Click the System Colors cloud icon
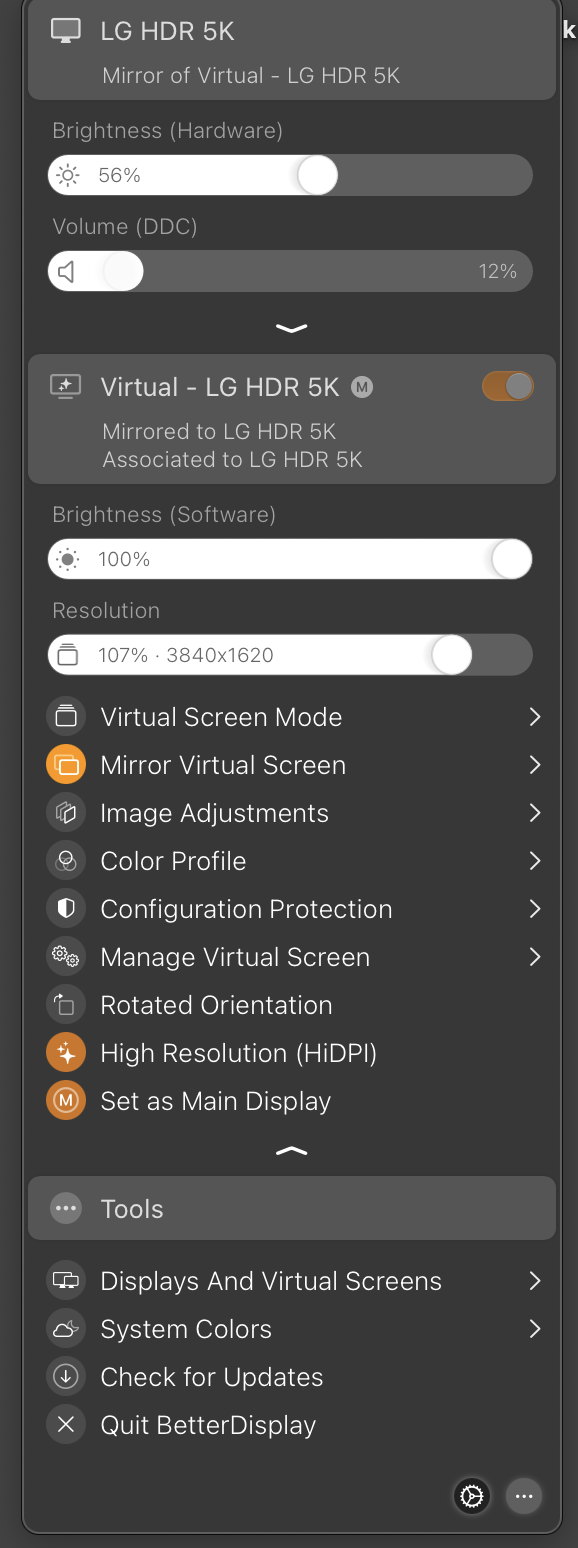Viewport: 578px width, 1548px height. [x=66, y=1329]
